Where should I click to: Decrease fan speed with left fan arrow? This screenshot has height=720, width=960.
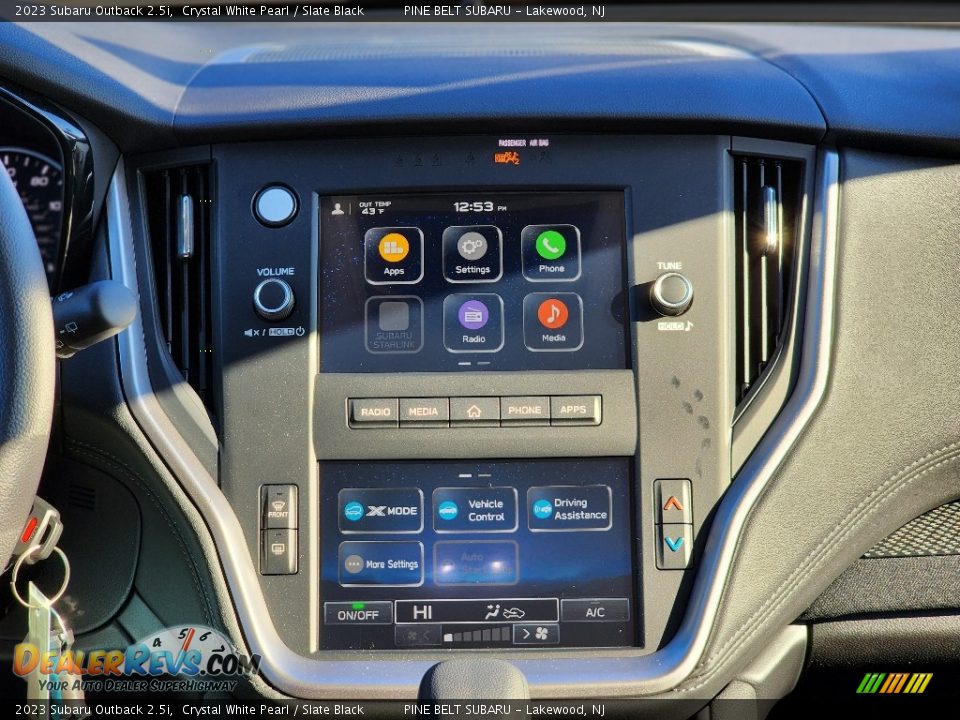click(x=418, y=636)
